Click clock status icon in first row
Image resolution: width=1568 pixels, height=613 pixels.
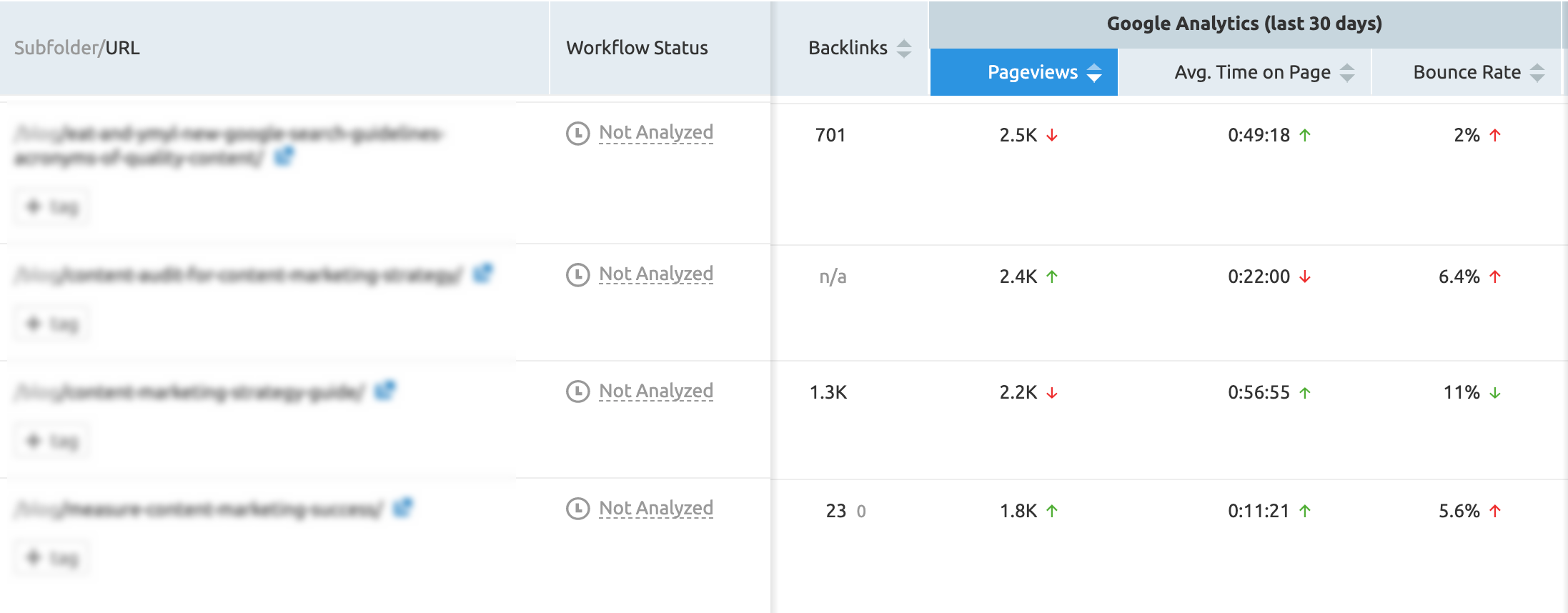click(577, 133)
